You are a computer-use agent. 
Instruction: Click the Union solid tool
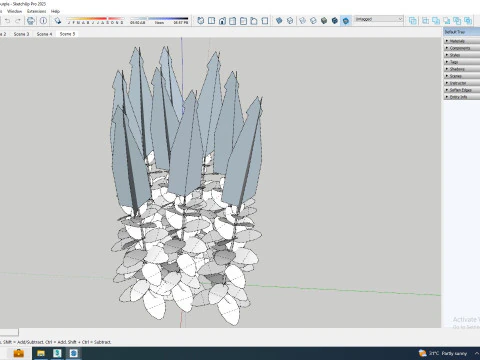436,21
